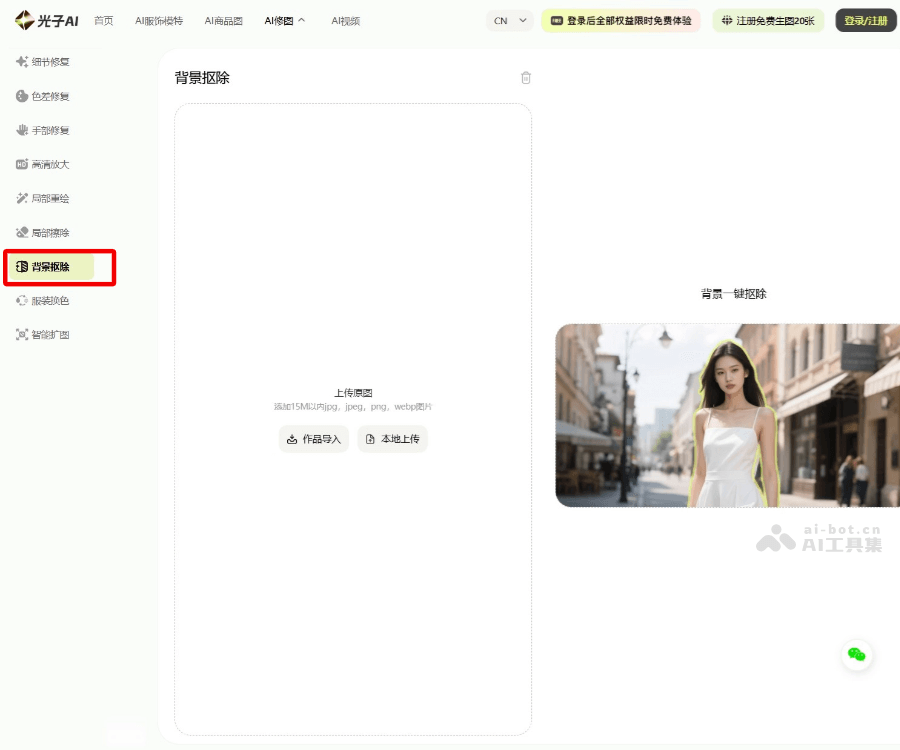Open the 局部重绘 partial redraw tool
The width and height of the screenshot is (900, 750).
tap(48, 198)
